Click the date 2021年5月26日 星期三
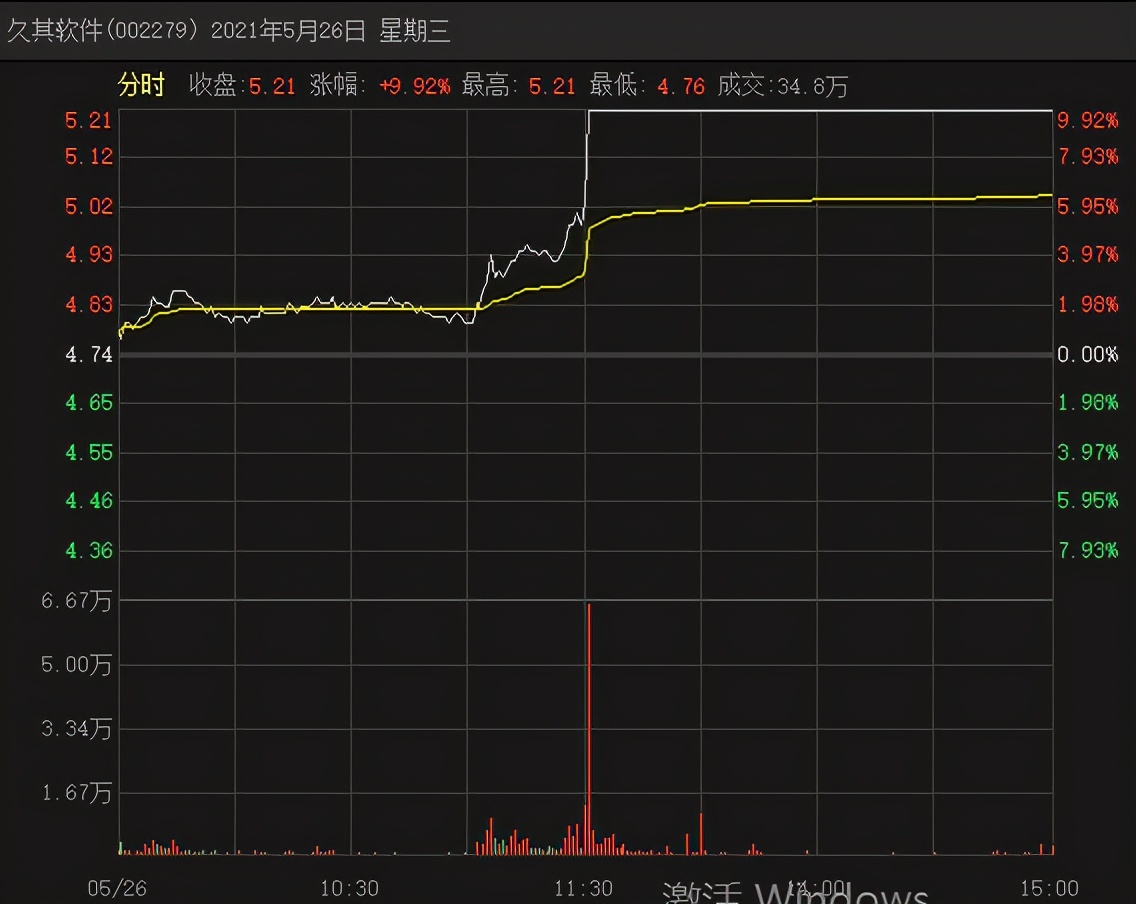 click(332, 31)
